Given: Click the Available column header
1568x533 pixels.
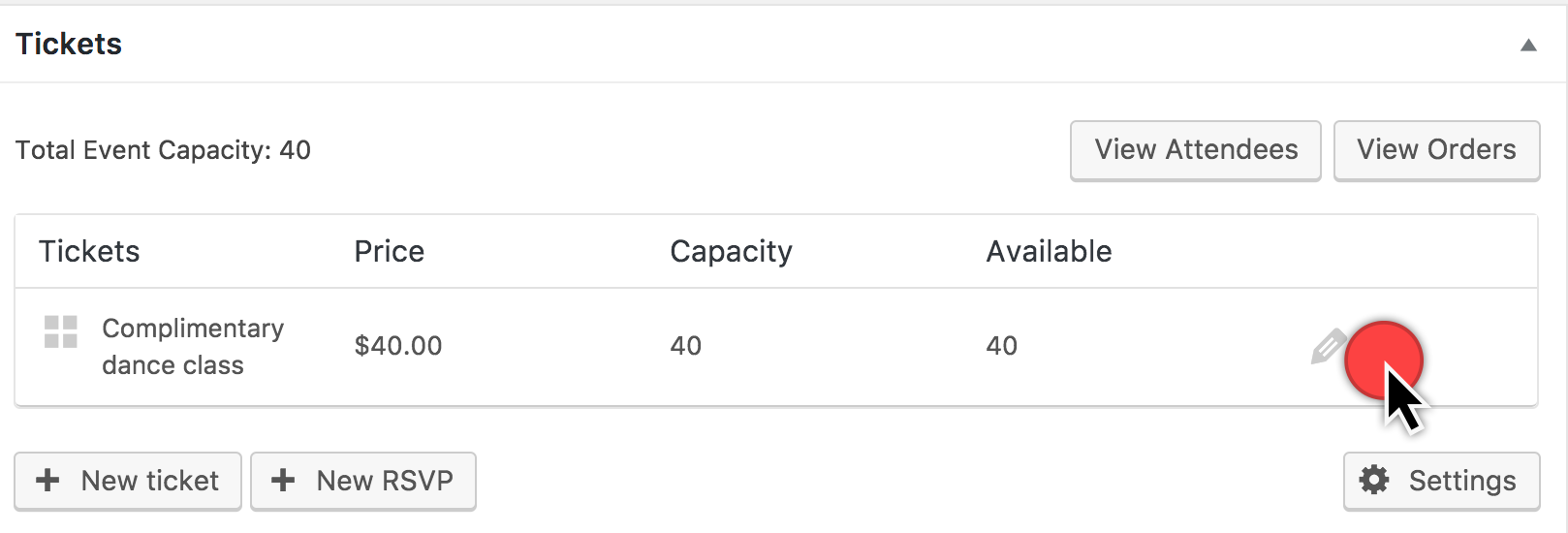Looking at the screenshot, I should pos(1049,252).
